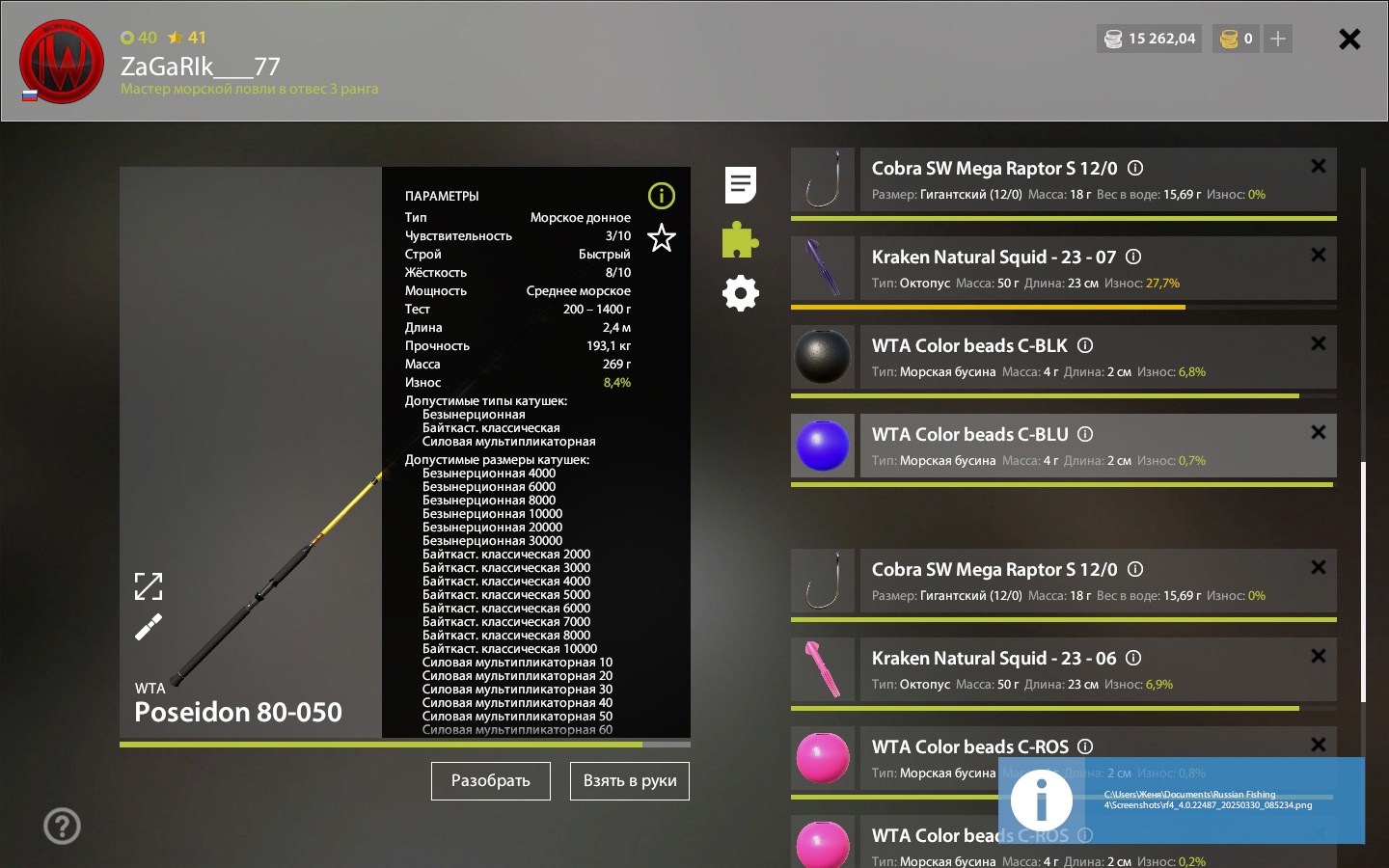The width and height of the screenshot is (1389, 868).
Task: Click the screenshot saved notification popup
Action: pyautogui.click(x=1182, y=800)
